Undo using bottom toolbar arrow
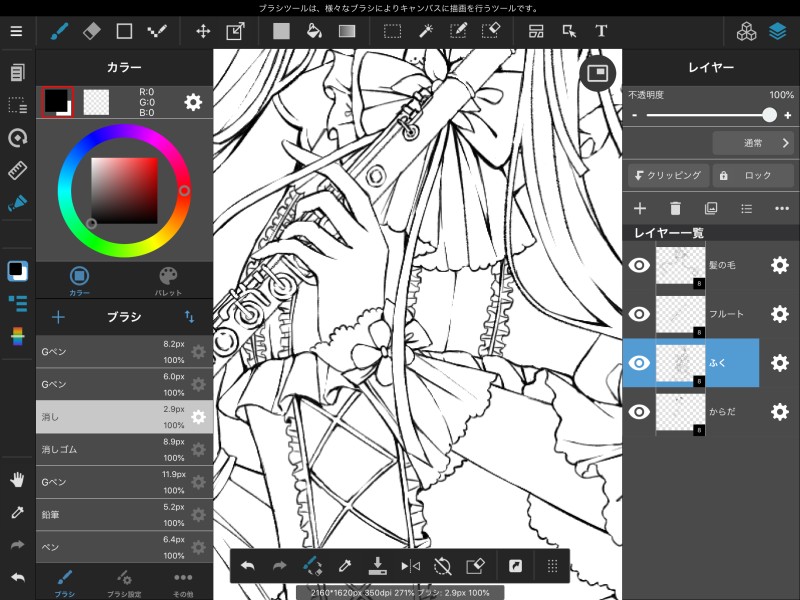Viewport: 800px width, 600px height. (x=247, y=566)
